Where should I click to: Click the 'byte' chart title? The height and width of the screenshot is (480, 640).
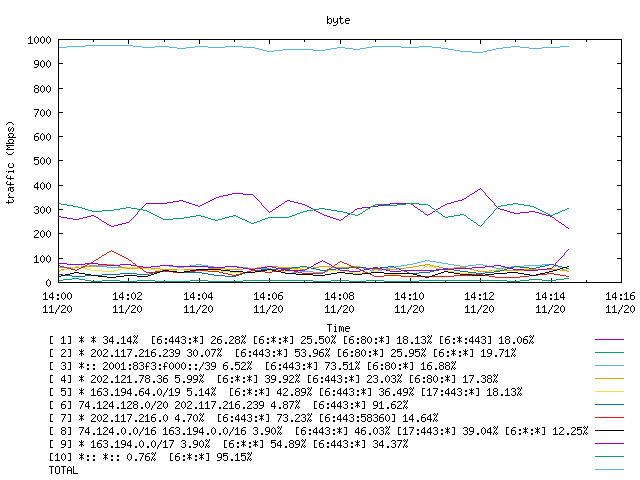tap(338, 20)
